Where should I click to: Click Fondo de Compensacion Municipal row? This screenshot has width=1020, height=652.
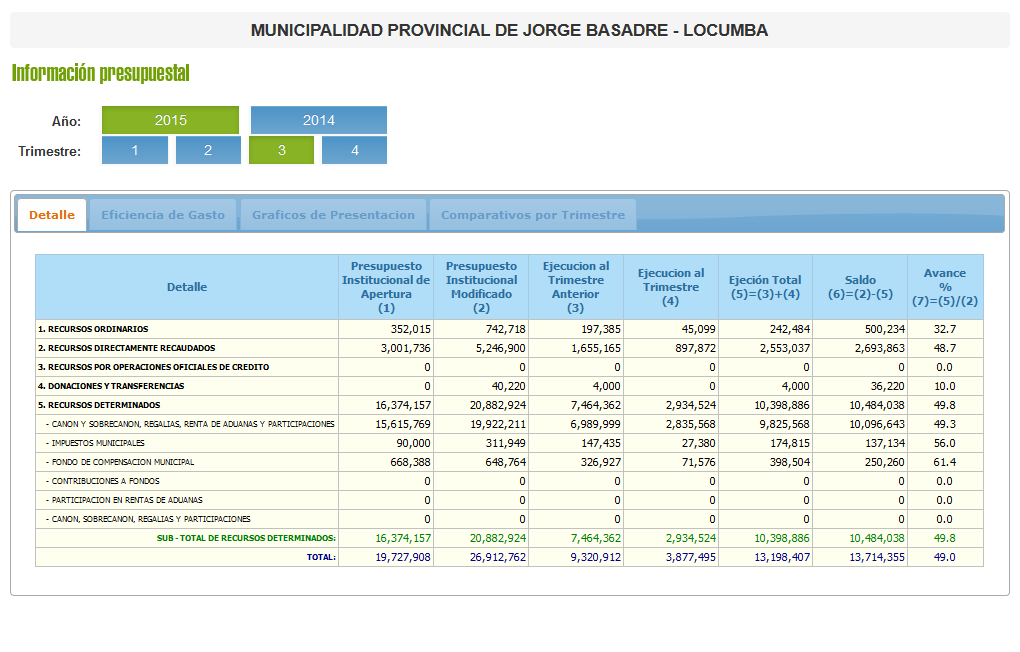120,462
